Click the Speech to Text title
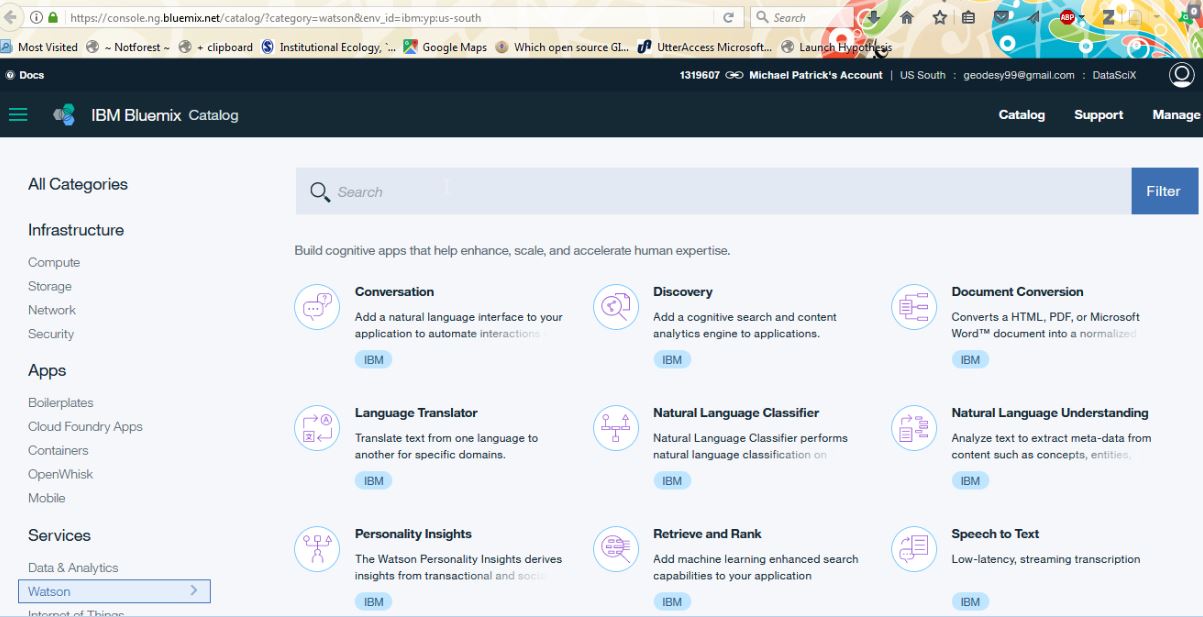 995,534
